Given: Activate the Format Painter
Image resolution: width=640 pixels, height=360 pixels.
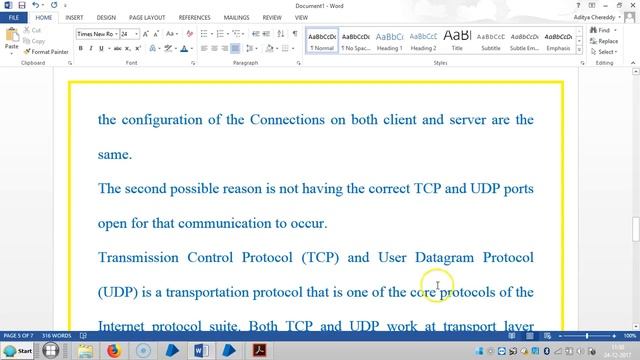Looking at the screenshot, I should coord(46,52).
